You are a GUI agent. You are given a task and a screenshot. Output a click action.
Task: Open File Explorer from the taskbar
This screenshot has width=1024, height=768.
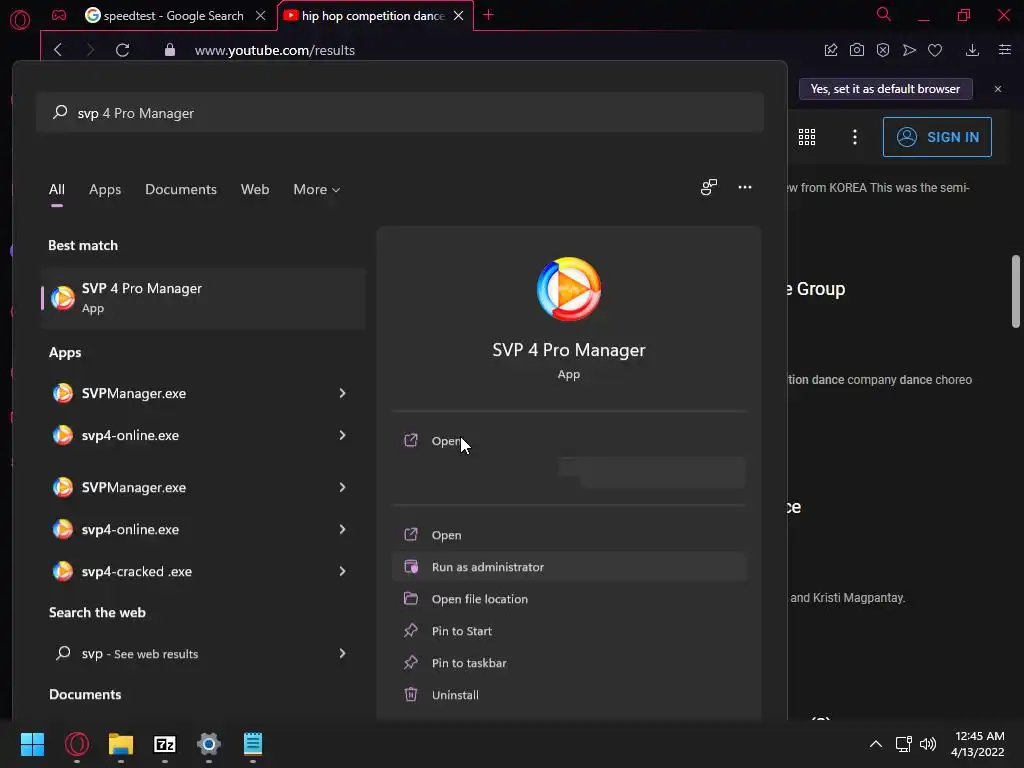point(121,744)
